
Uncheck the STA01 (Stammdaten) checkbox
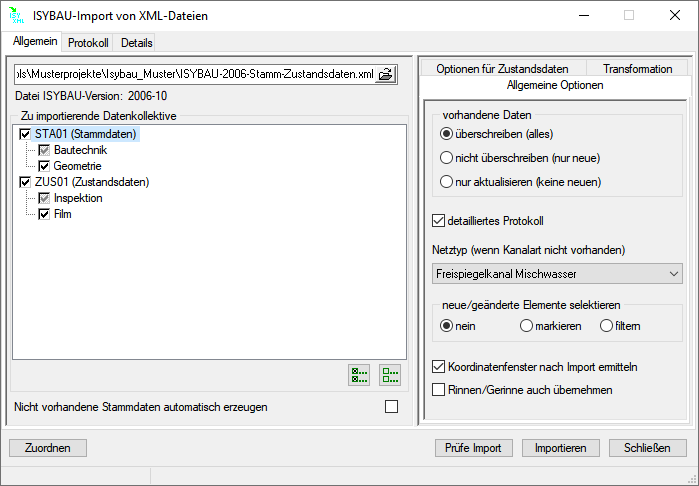pyautogui.click(x=25, y=134)
